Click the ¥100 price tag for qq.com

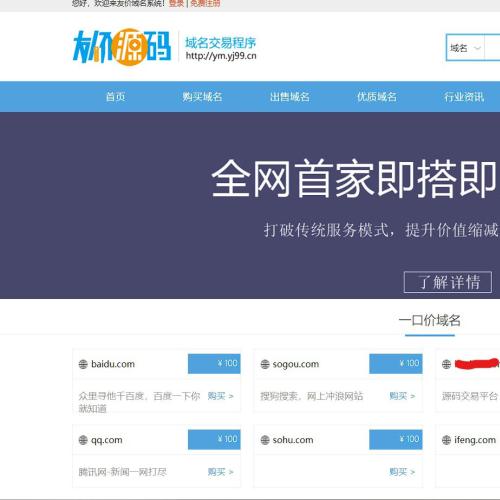[214, 440]
